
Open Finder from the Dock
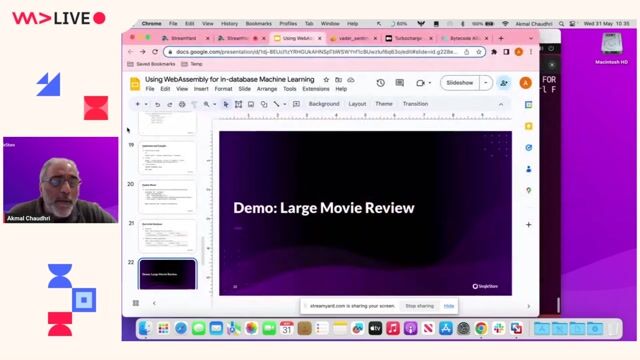145,329
